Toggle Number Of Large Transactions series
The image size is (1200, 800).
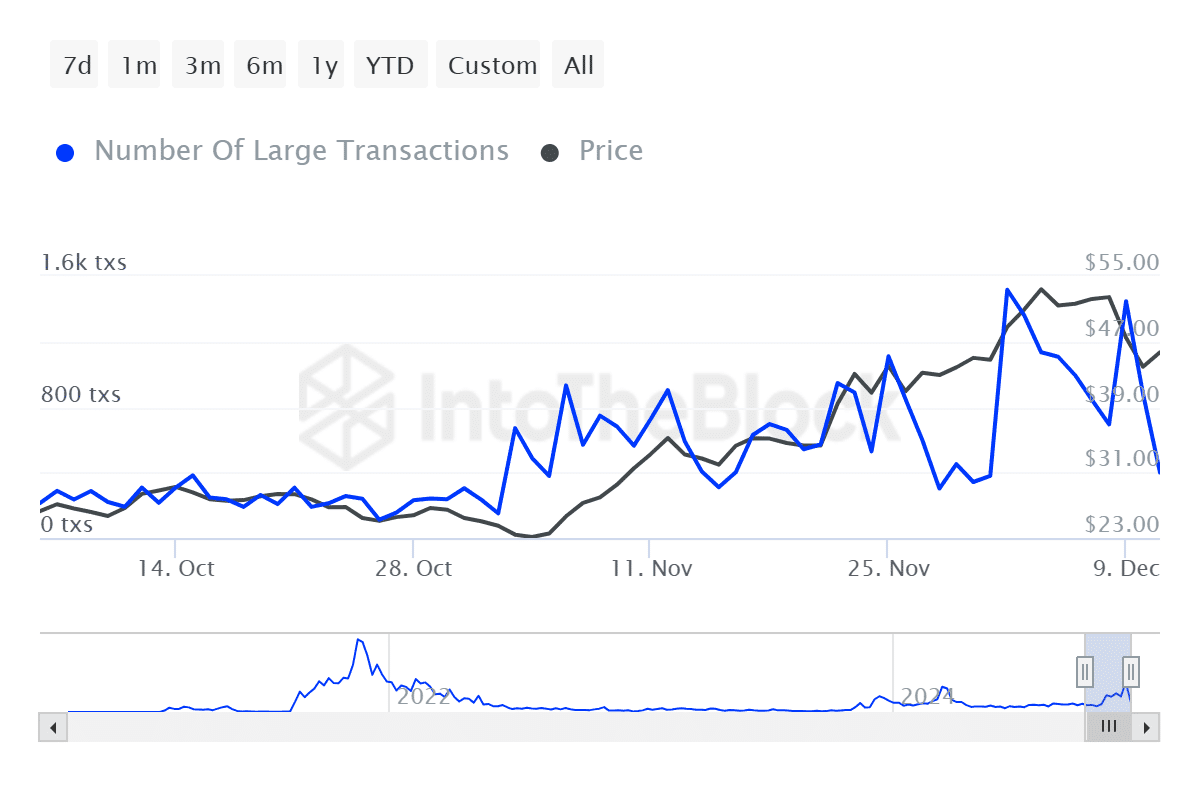click(x=301, y=151)
